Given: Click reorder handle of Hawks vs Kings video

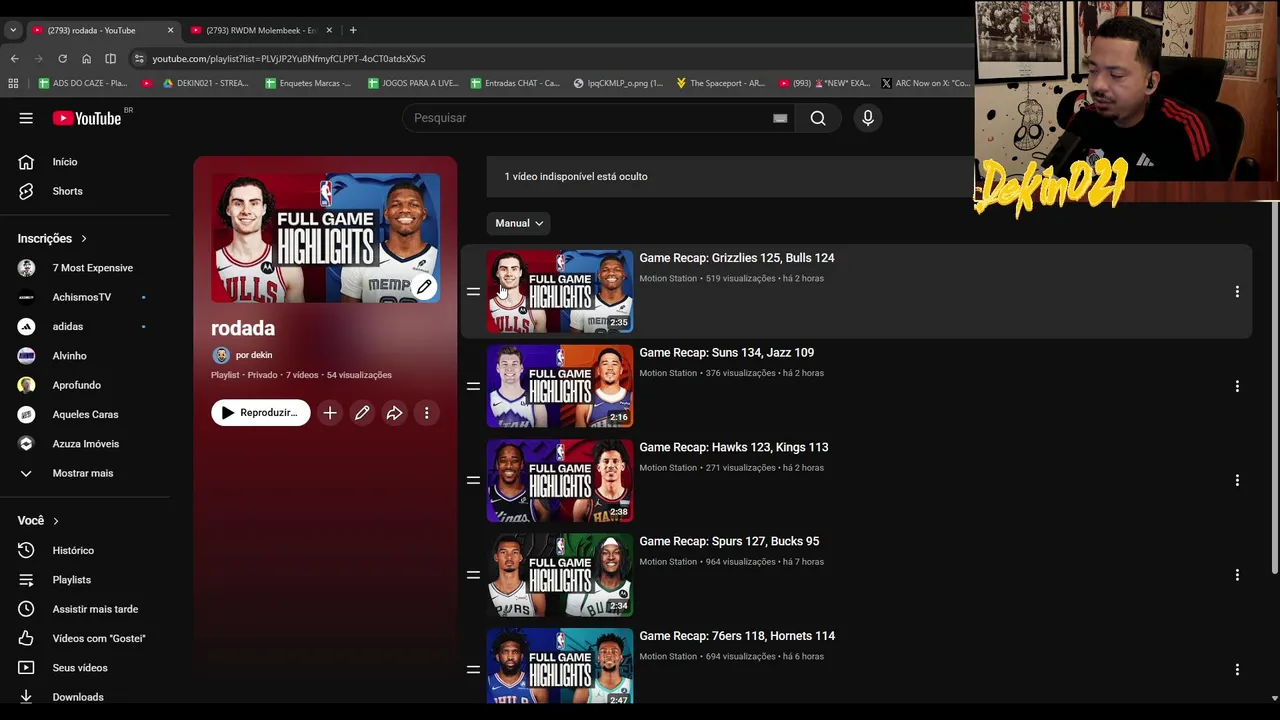Looking at the screenshot, I should tap(473, 480).
